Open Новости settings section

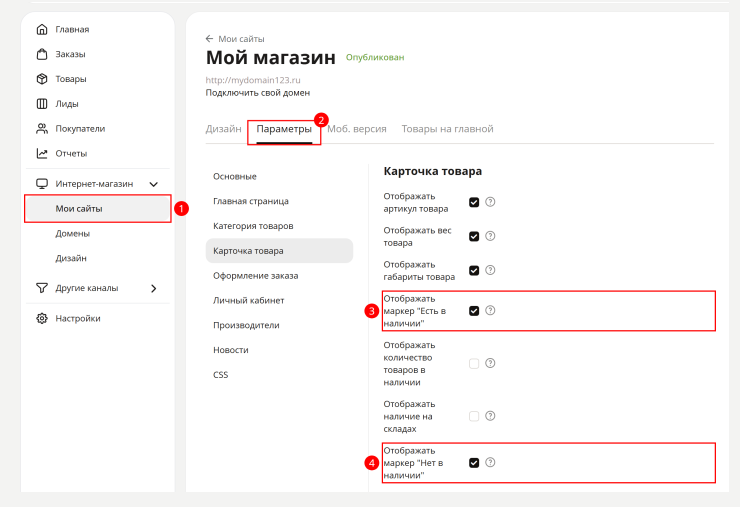click(x=279, y=350)
